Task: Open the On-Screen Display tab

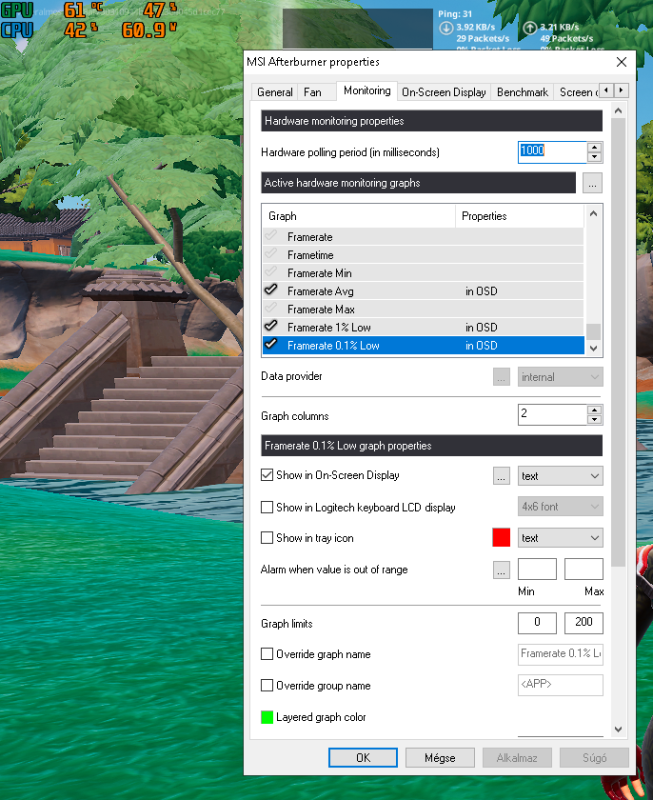Action: (x=444, y=92)
